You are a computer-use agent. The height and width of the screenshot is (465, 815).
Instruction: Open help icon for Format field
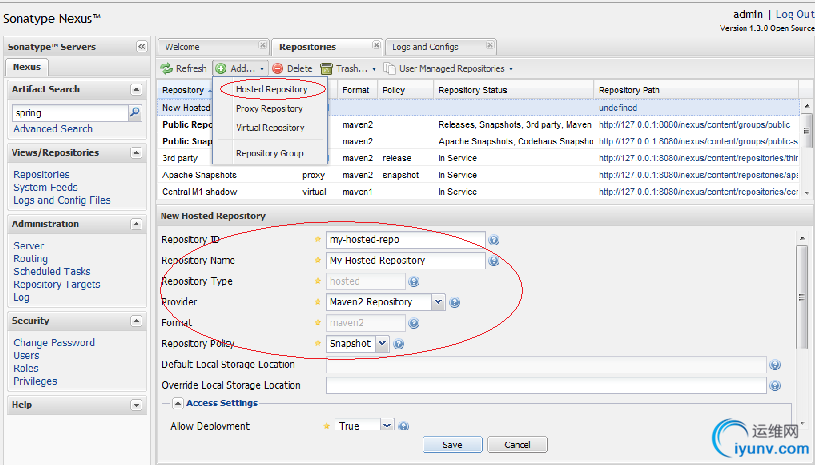[414, 323]
